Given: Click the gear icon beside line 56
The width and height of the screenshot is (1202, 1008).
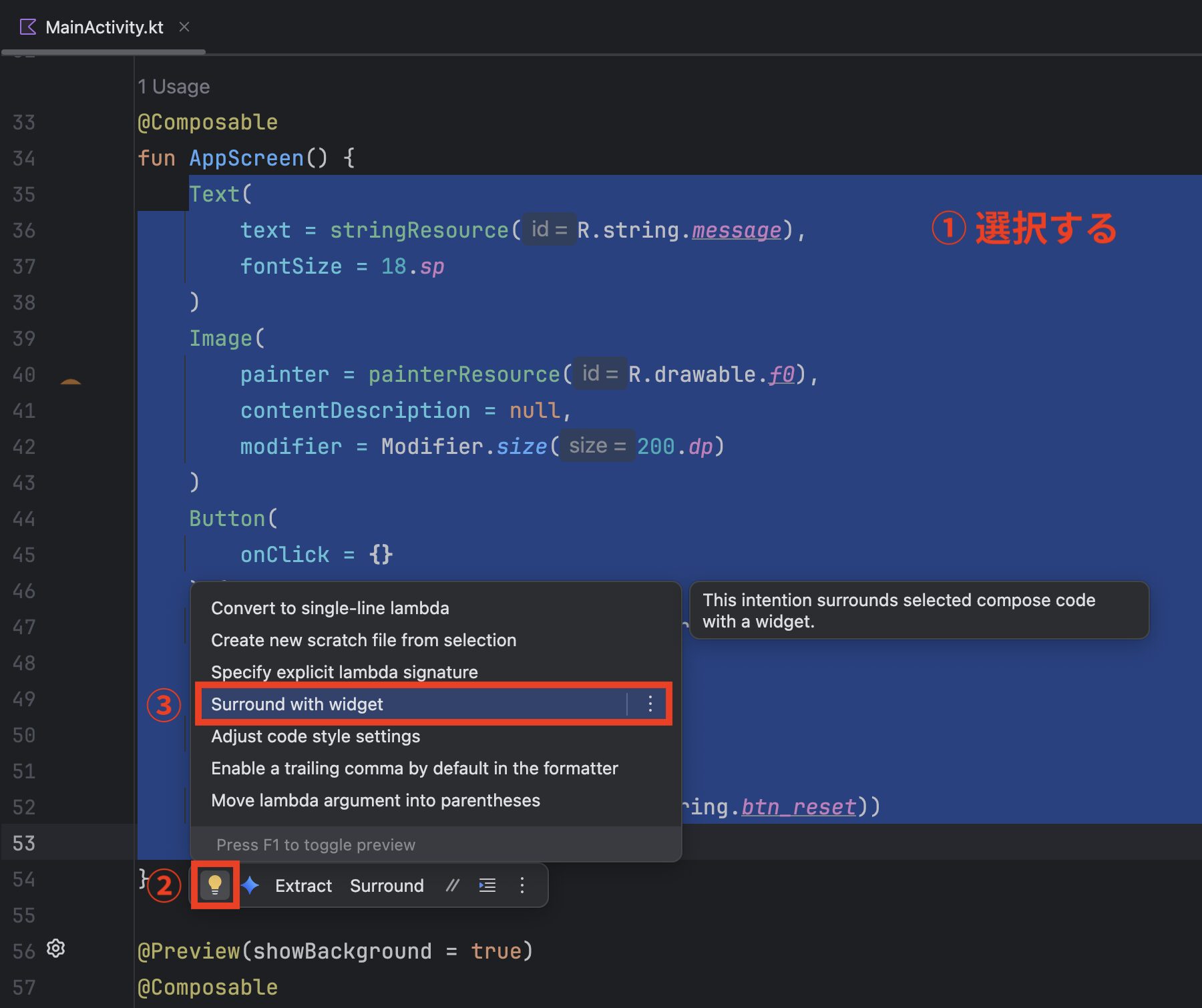Looking at the screenshot, I should click(56, 949).
